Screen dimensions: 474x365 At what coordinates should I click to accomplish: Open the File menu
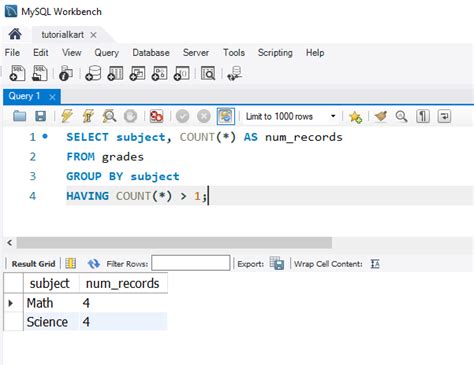click(12, 53)
